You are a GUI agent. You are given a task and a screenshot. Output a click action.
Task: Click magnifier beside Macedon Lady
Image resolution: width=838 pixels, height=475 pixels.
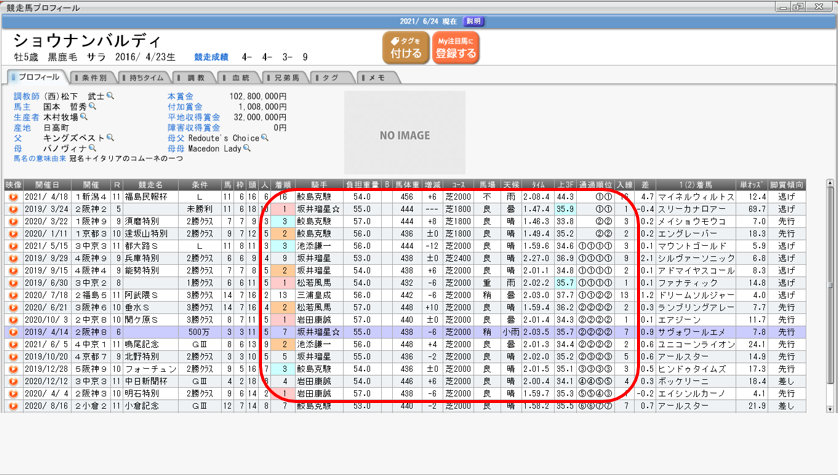point(246,148)
